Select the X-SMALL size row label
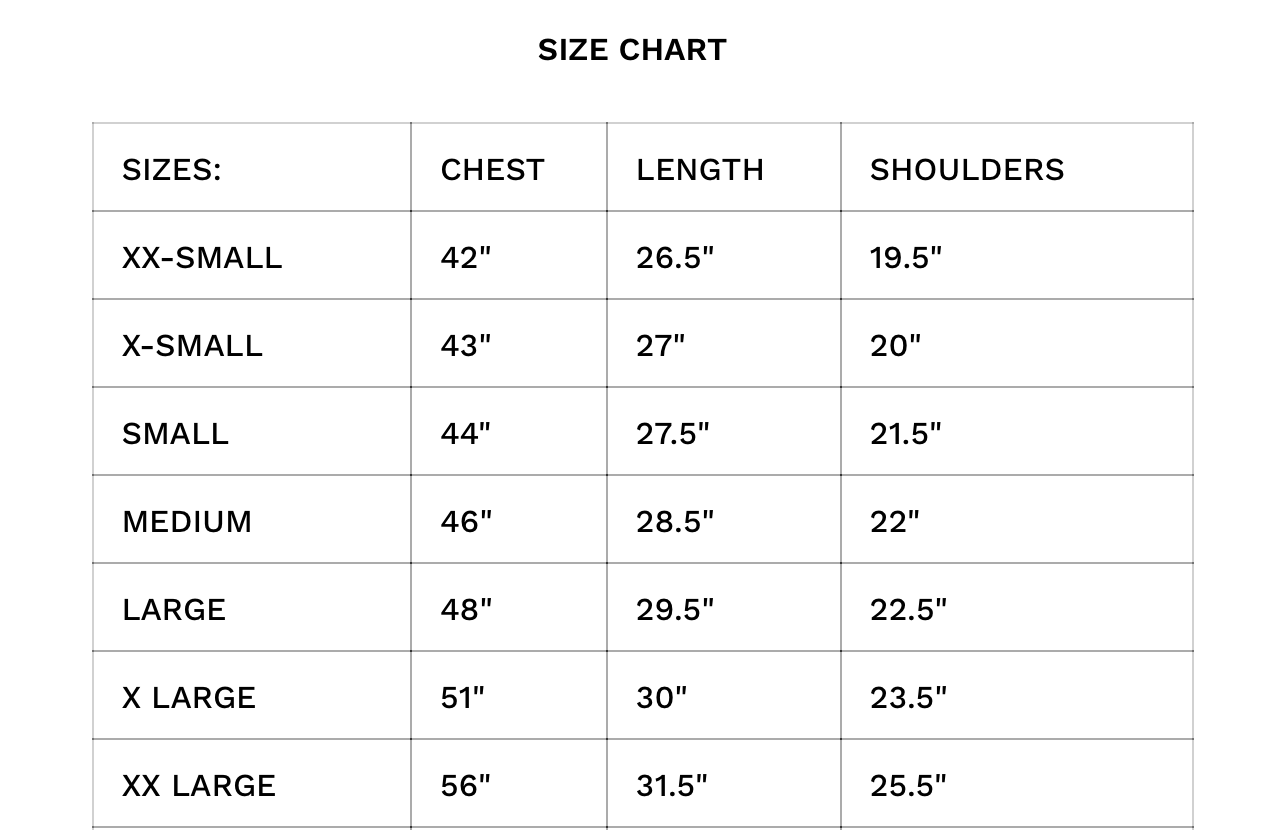The width and height of the screenshot is (1270, 830). coord(192,345)
